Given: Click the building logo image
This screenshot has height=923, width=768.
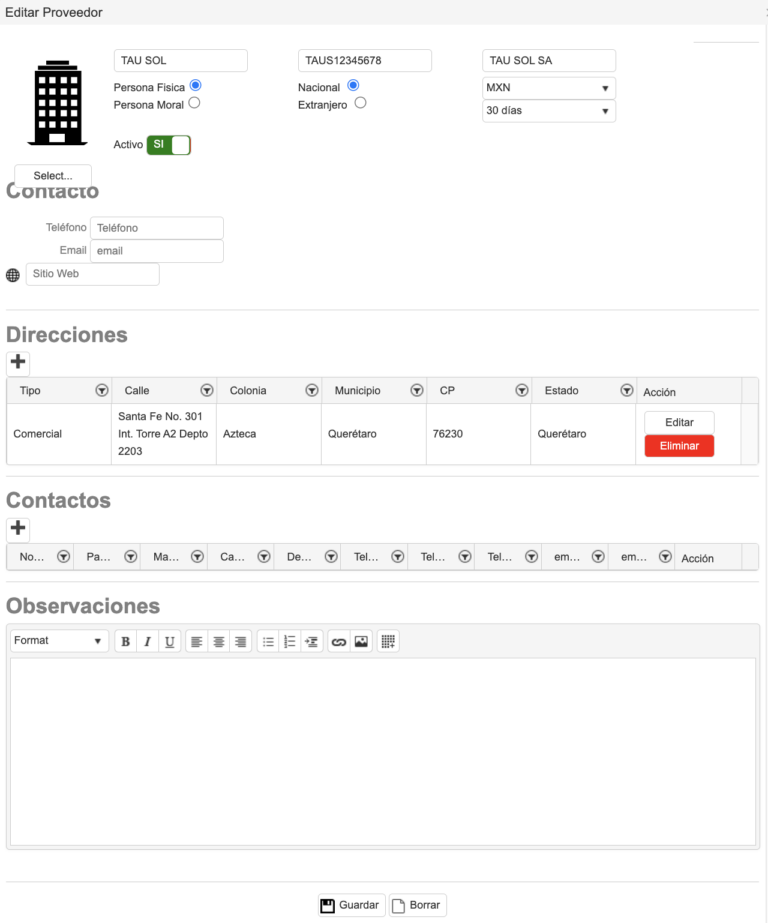Looking at the screenshot, I should tap(57, 102).
